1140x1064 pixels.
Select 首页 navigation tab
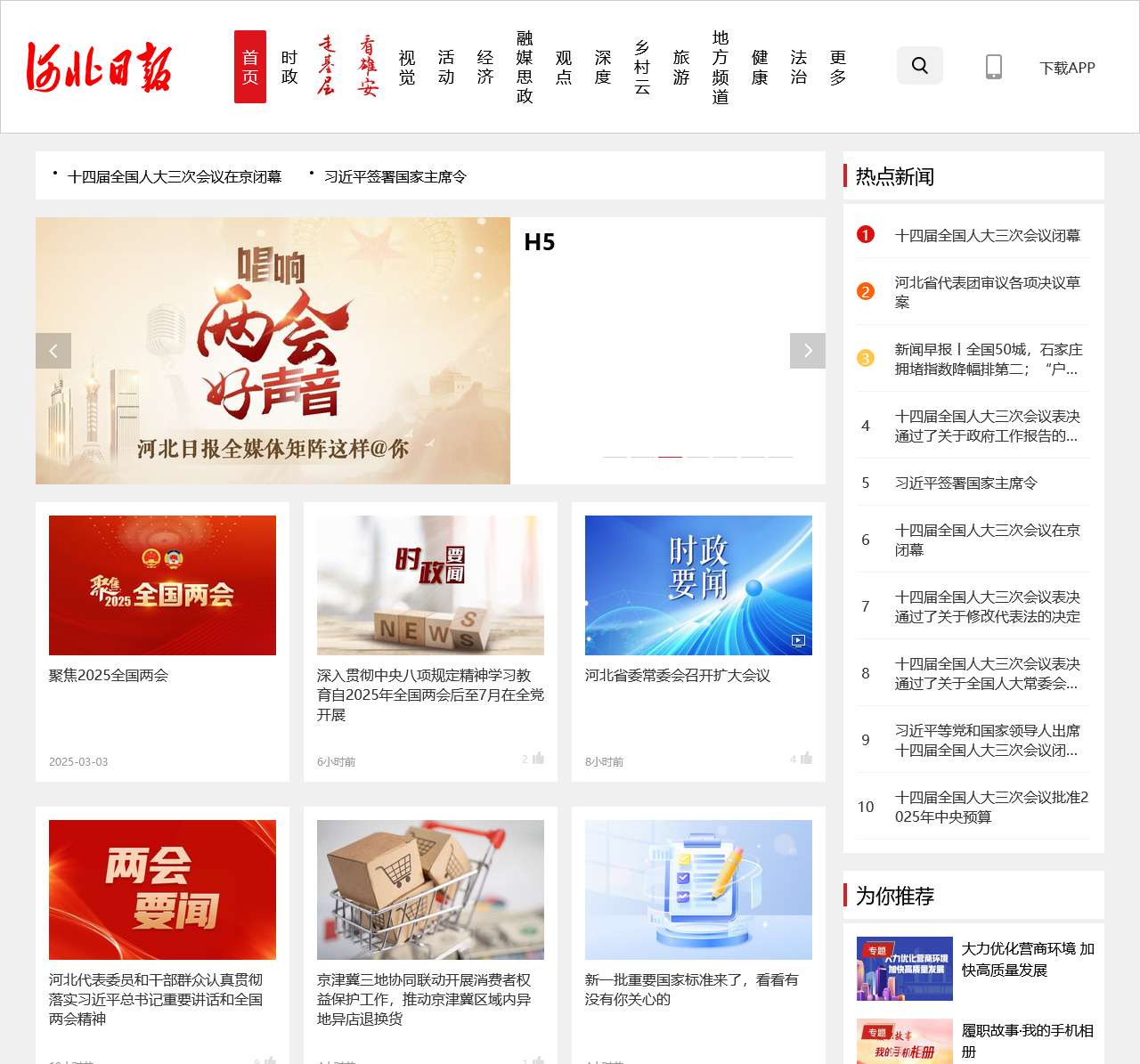[x=250, y=67]
